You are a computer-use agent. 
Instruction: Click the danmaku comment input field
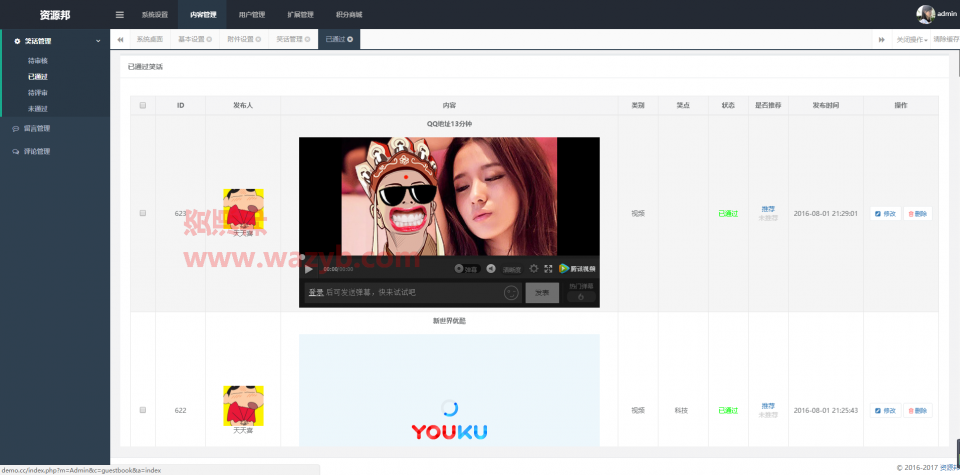coord(413,293)
